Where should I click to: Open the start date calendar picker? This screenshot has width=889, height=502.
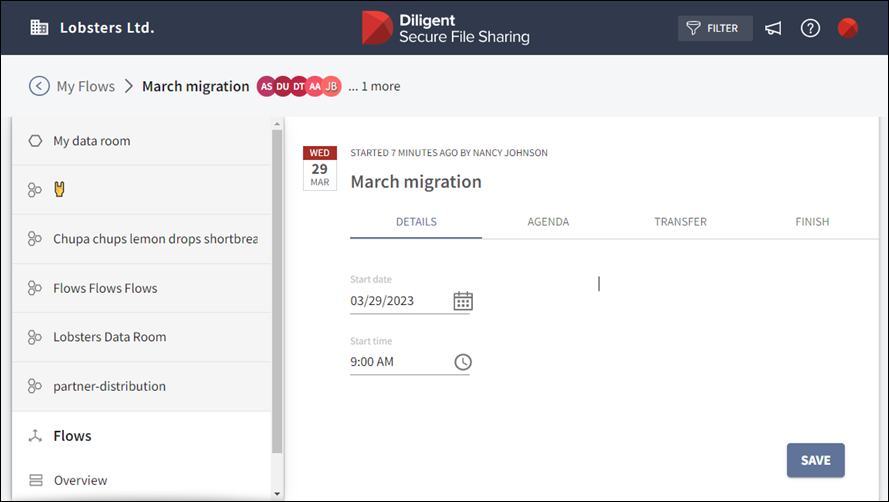pyautogui.click(x=463, y=301)
